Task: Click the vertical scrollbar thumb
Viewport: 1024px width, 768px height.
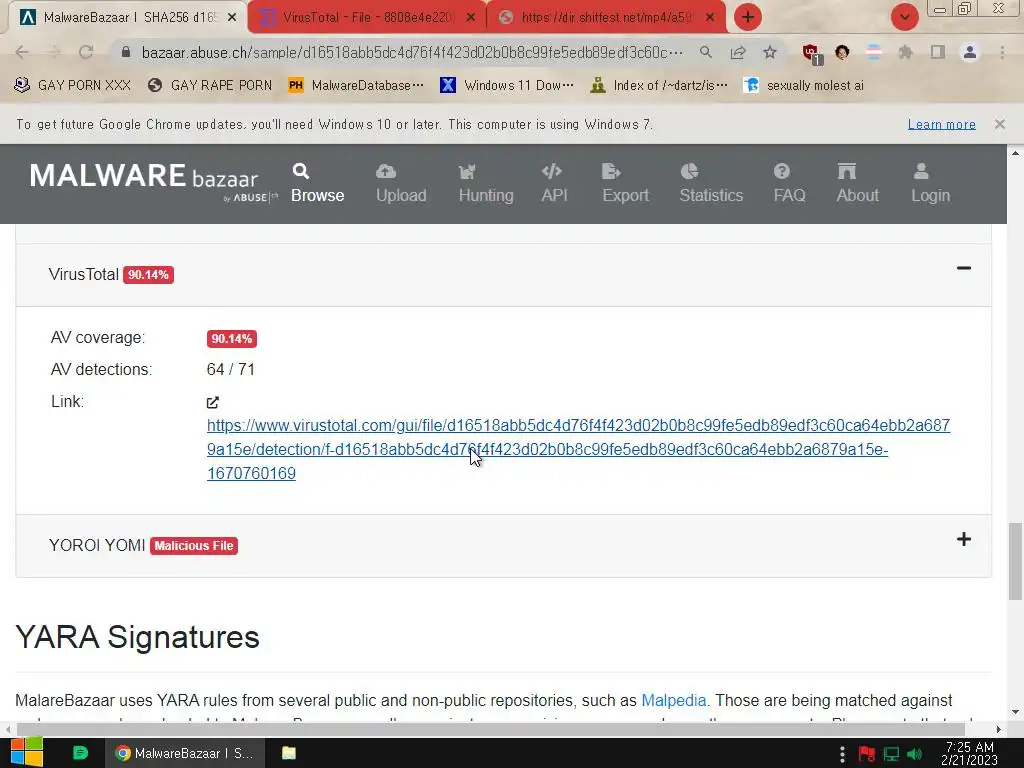Action: tap(1015, 560)
